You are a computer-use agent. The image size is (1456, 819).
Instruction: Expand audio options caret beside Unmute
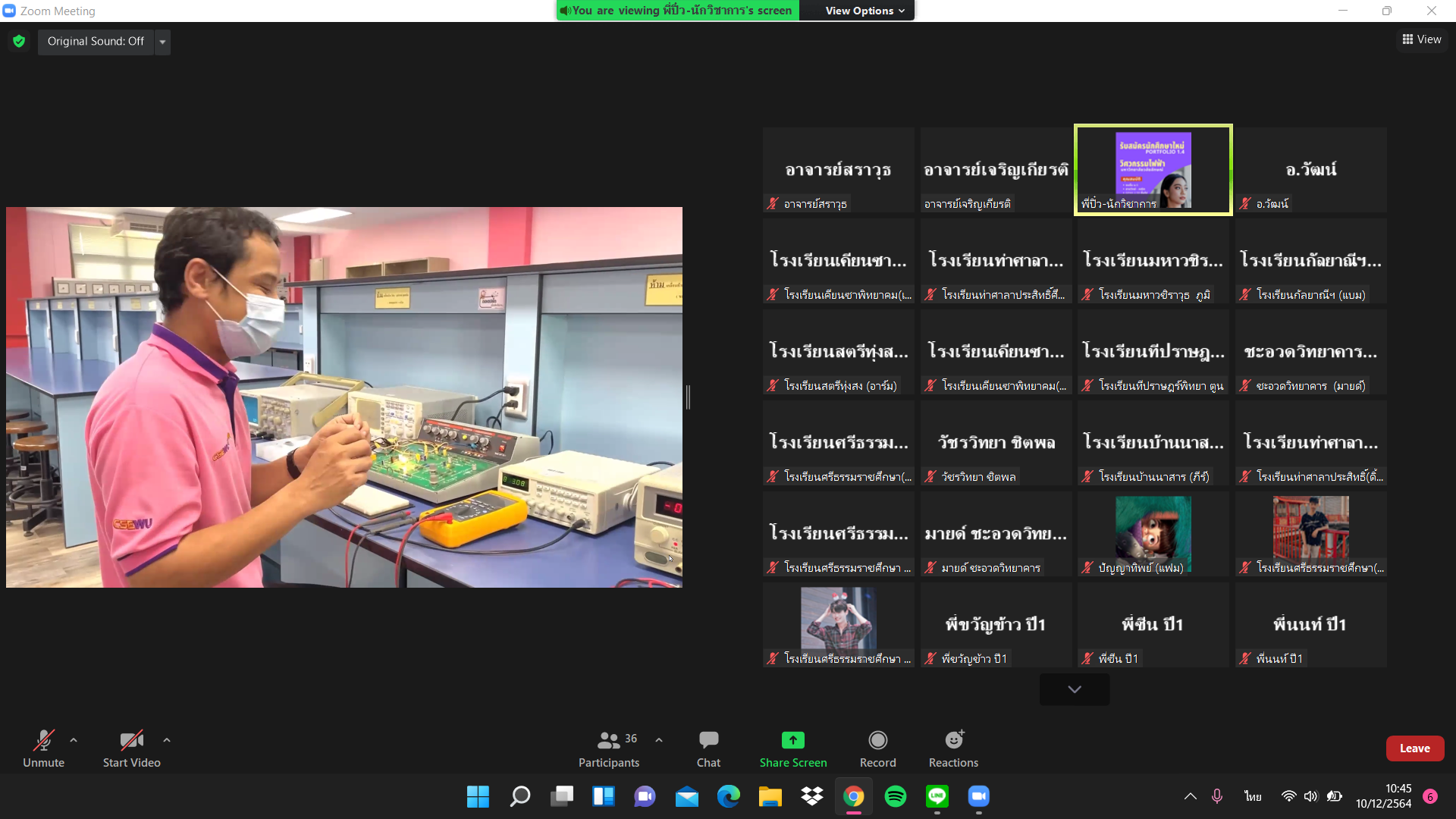(x=74, y=739)
